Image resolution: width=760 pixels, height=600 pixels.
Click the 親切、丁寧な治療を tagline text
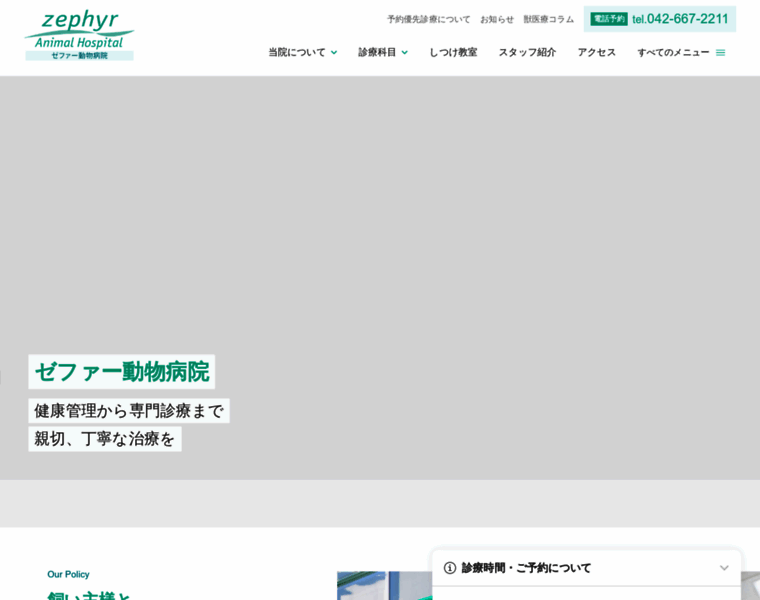click(104, 439)
